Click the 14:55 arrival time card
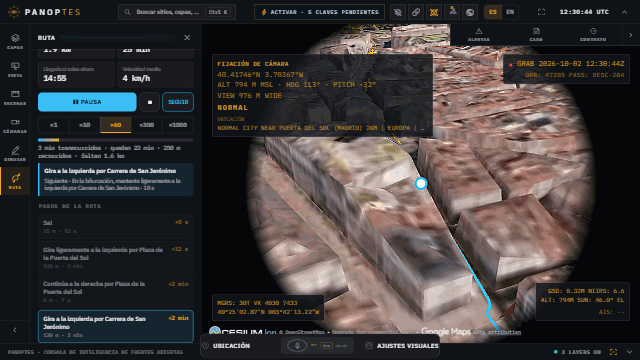The width and height of the screenshot is (640, 360). click(76, 74)
